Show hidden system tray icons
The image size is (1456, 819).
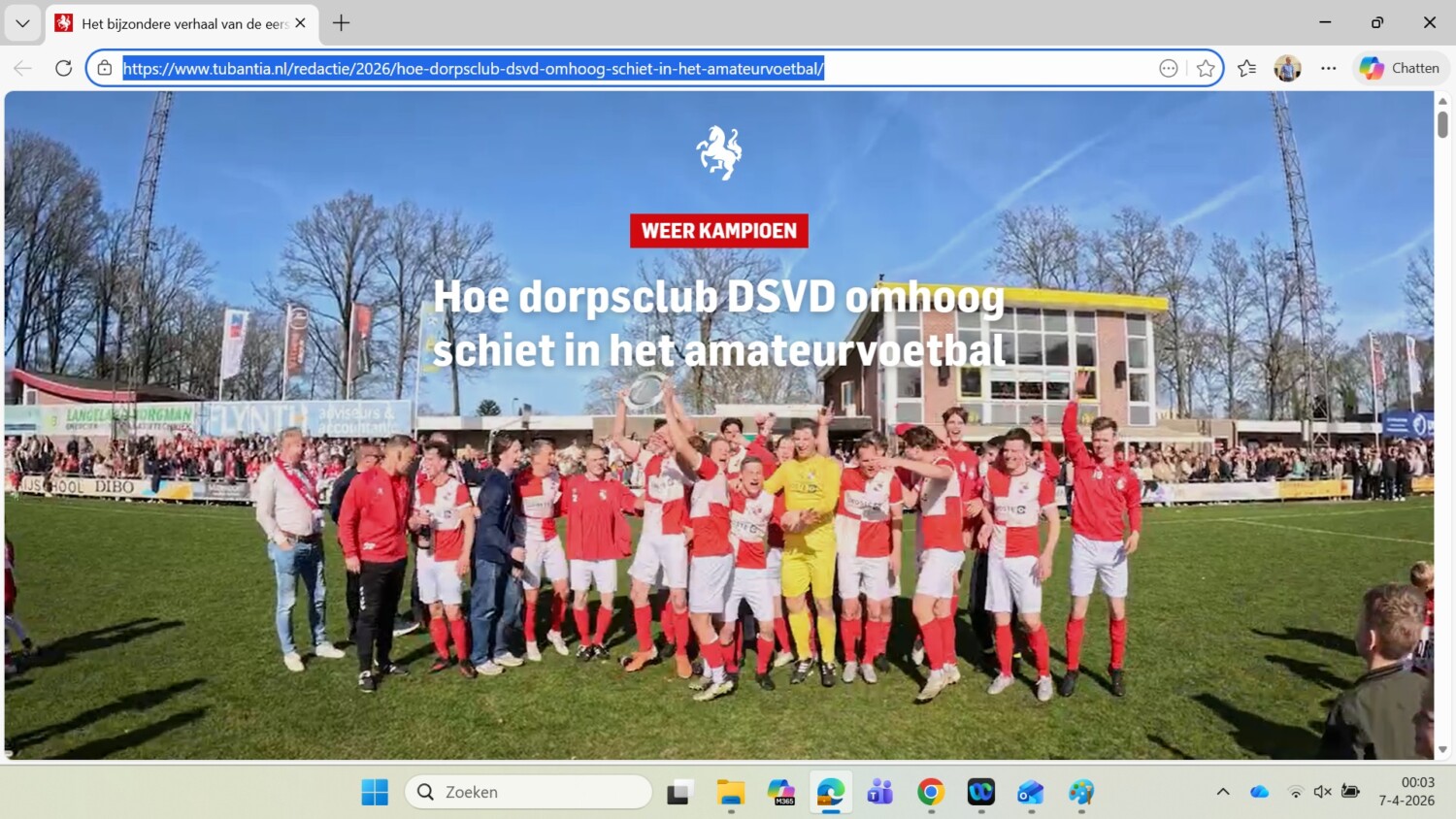tap(1223, 792)
